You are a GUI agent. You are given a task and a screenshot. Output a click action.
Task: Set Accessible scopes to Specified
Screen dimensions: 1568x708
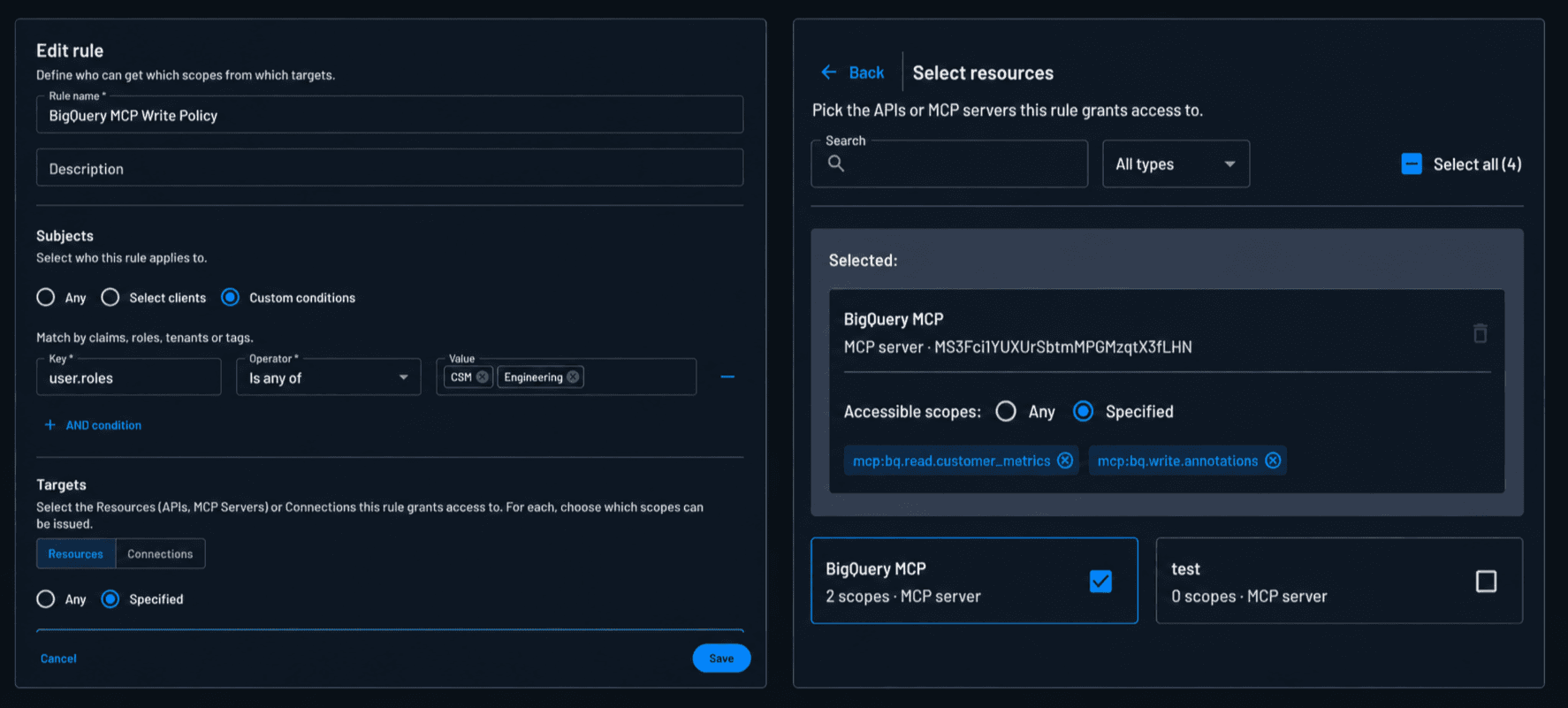click(x=1084, y=412)
